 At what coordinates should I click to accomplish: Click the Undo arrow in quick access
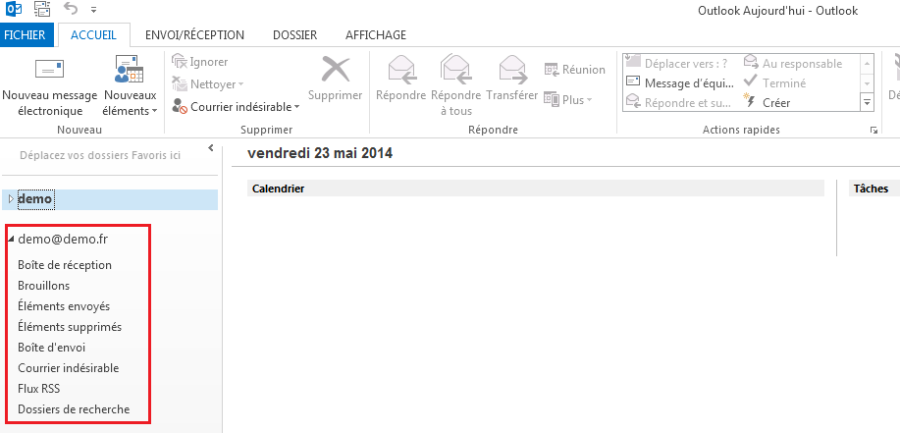point(71,9)
